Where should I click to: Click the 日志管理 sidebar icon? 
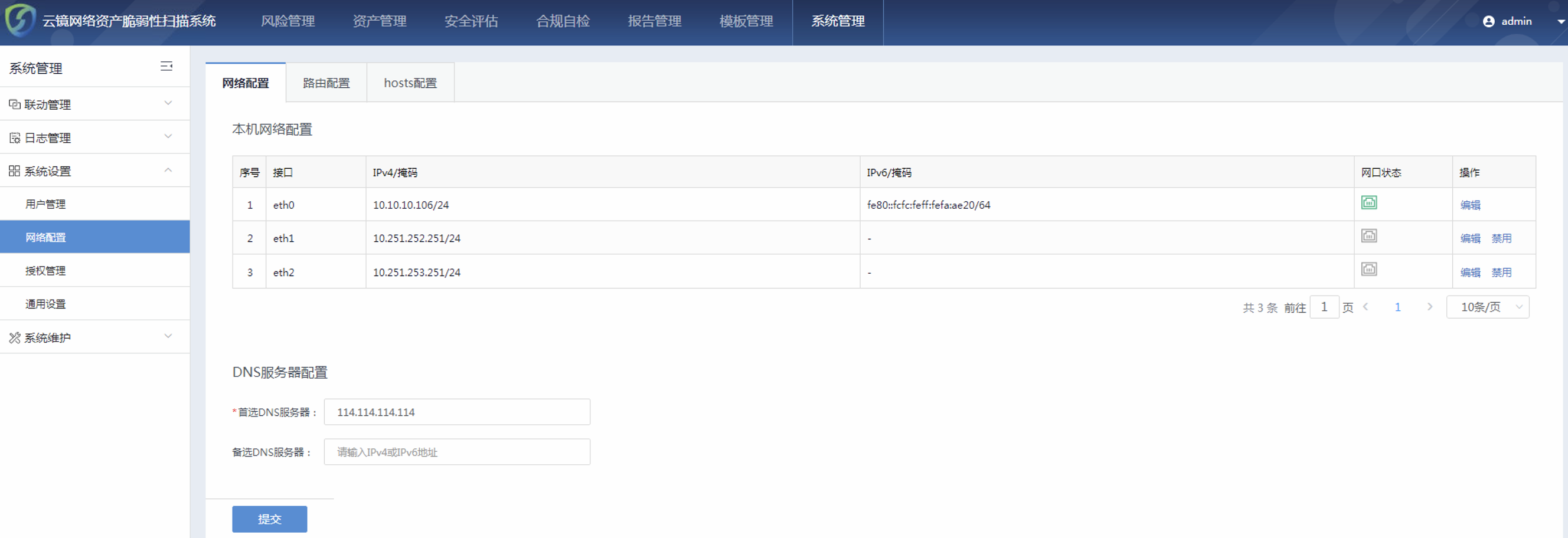(x=15, y=138)
